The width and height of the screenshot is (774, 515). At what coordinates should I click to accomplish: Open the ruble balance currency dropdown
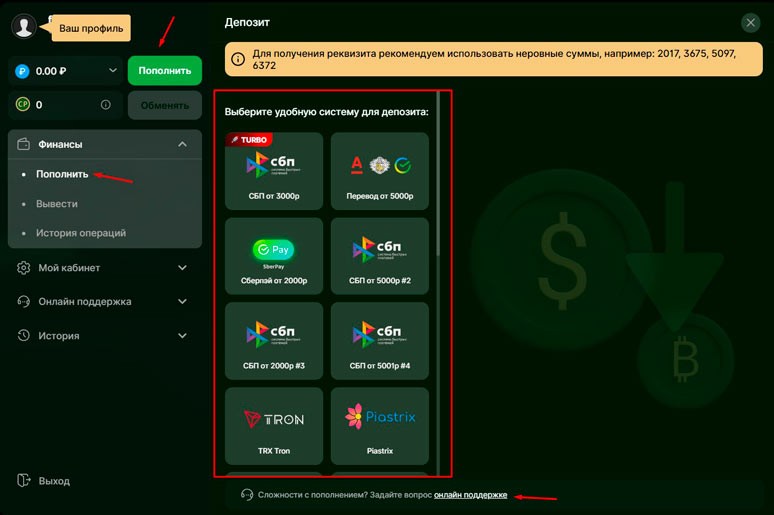[x=110, y=71]
